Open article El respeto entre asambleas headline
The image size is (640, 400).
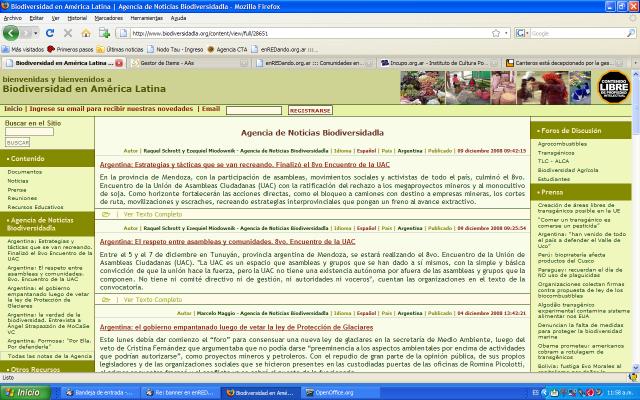[227, 242]
